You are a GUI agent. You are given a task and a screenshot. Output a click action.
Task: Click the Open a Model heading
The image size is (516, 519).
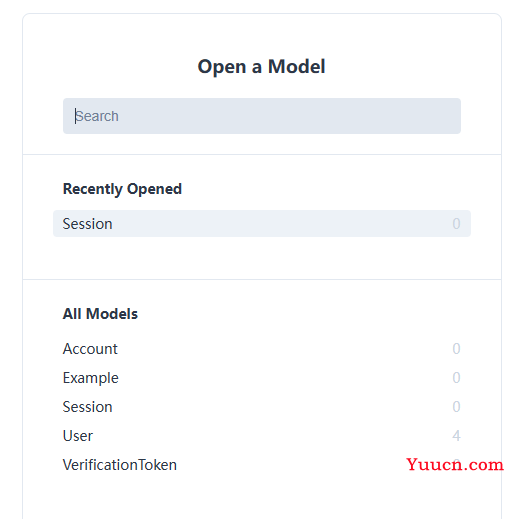[261, 67]
